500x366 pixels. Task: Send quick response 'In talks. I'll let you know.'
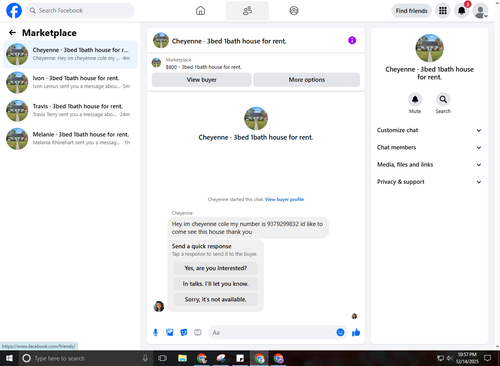click(216, 284)
